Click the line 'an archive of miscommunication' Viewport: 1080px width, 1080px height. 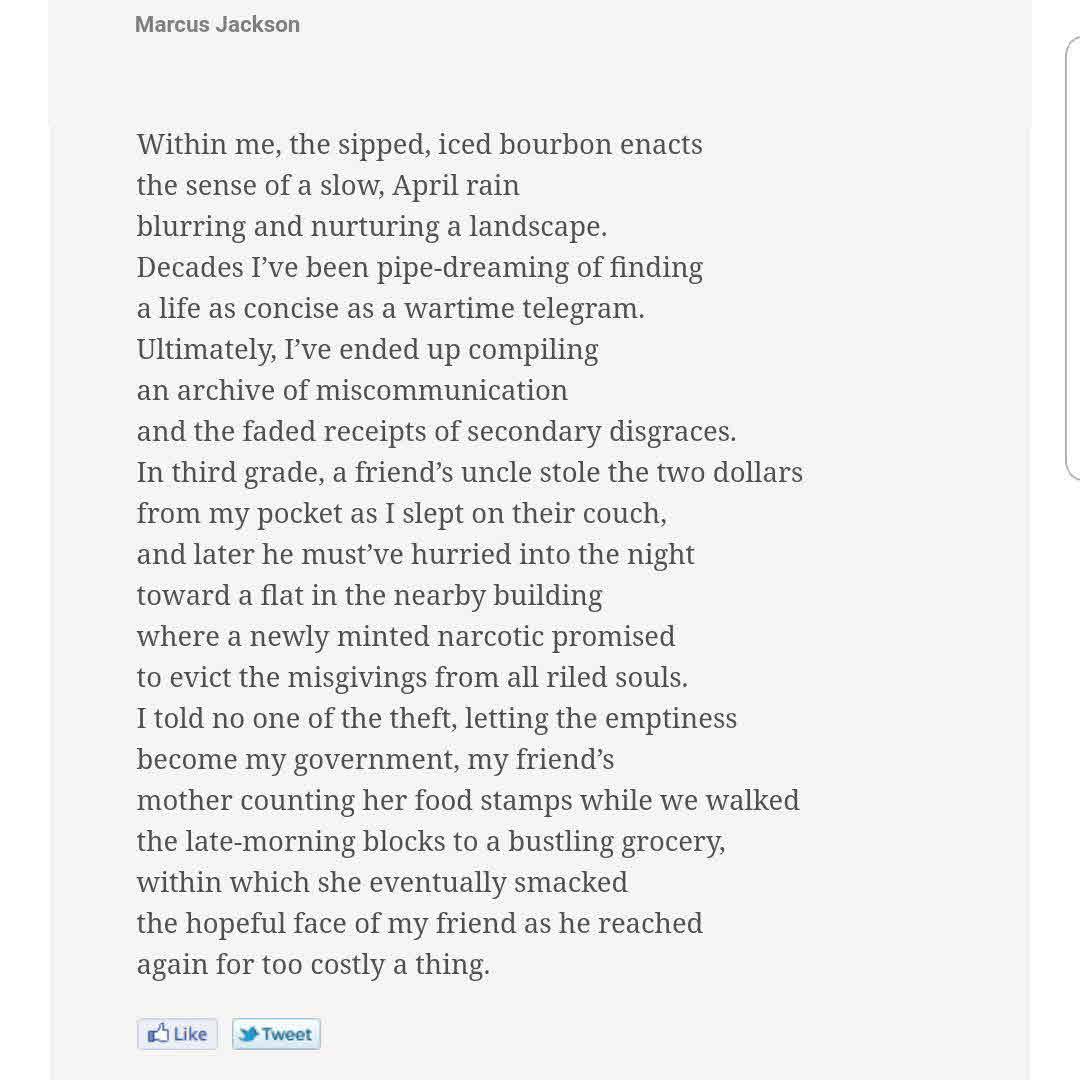pos(352,391)
